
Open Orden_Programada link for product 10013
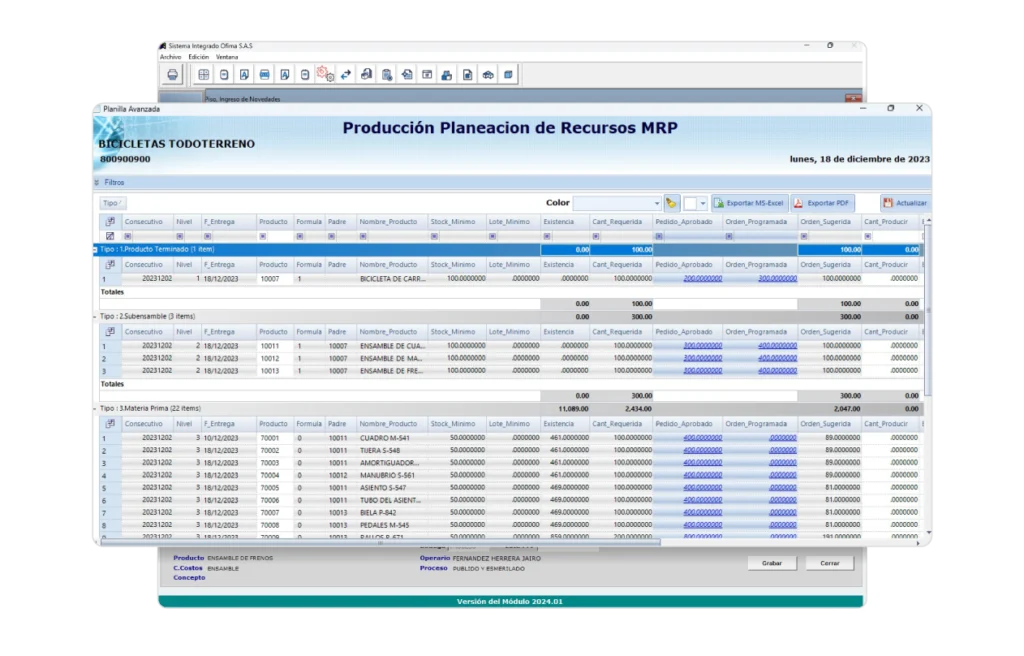click(777, 371)
